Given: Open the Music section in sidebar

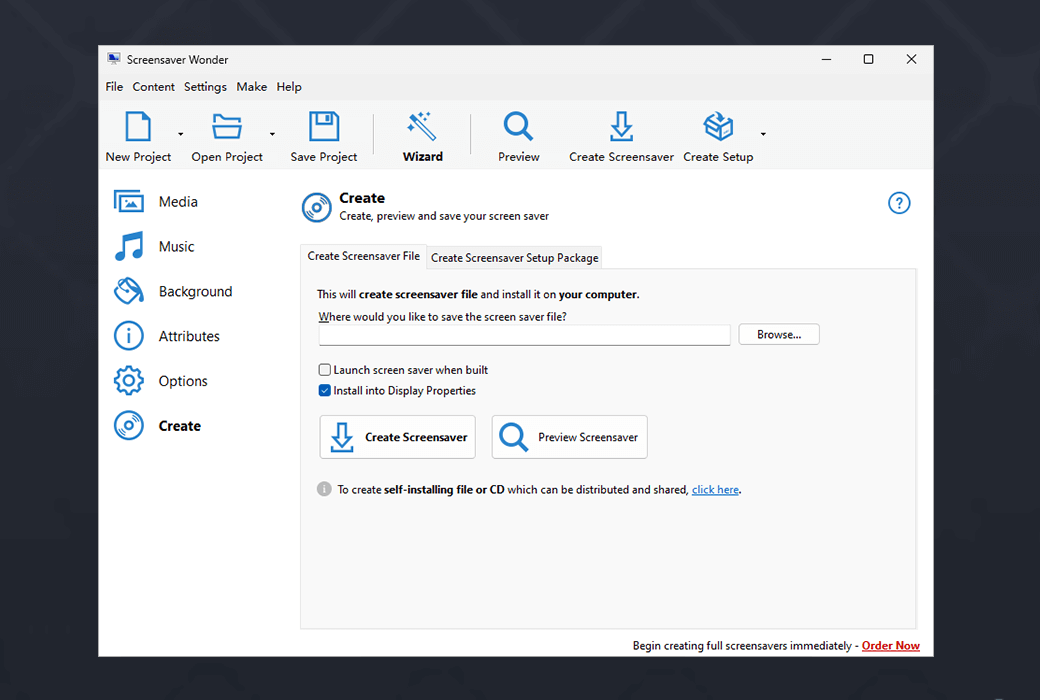Looking at the screenshot, I should tap(155, 246).
